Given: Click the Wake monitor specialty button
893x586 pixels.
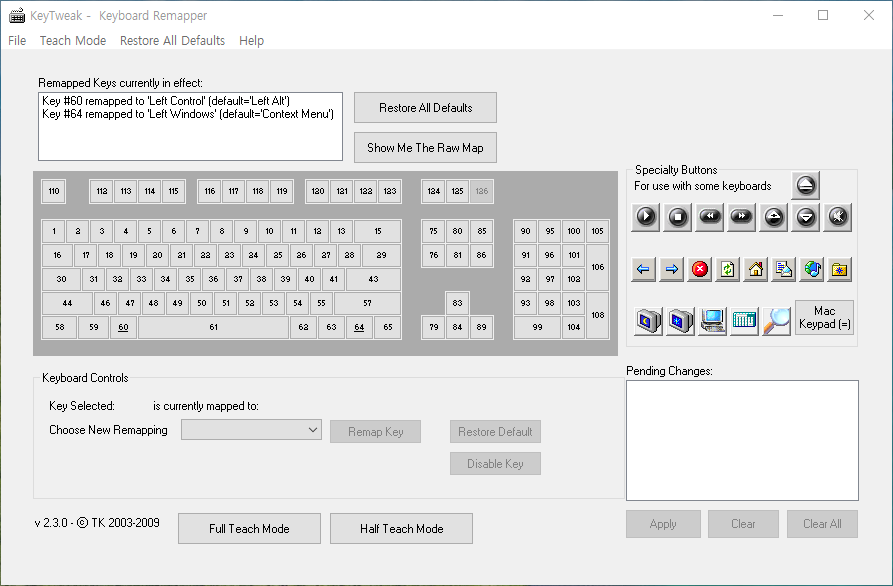Looking at the screenshot, I should click(x=681, y=321).
